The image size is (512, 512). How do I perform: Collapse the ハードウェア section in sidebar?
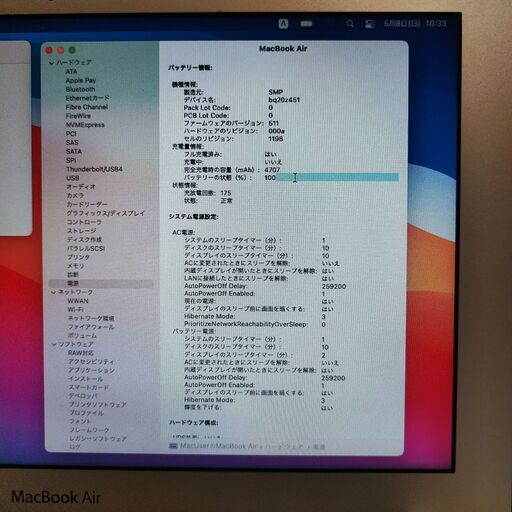pos(51,62)
